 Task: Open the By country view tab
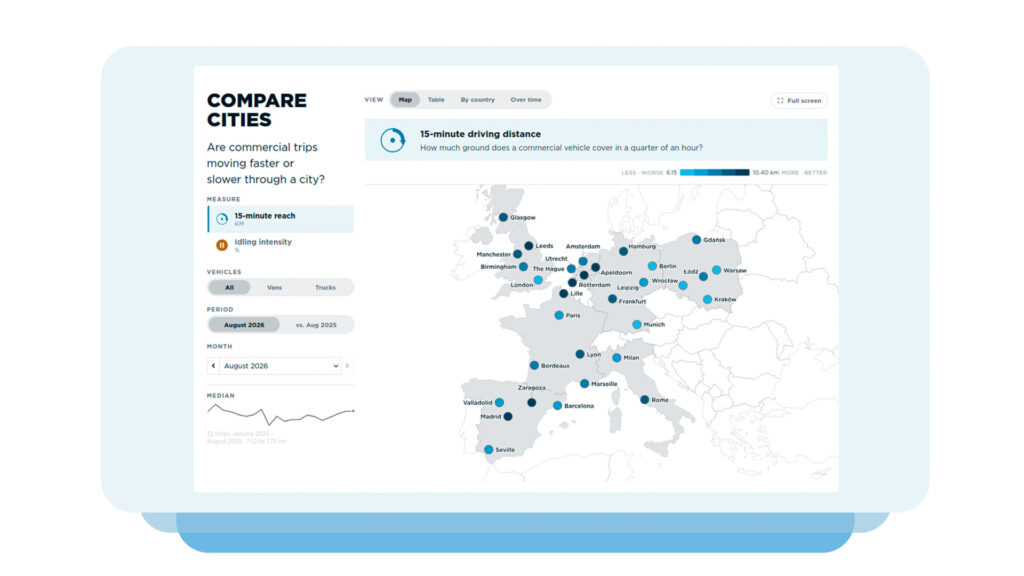click(x=477, y=100)
